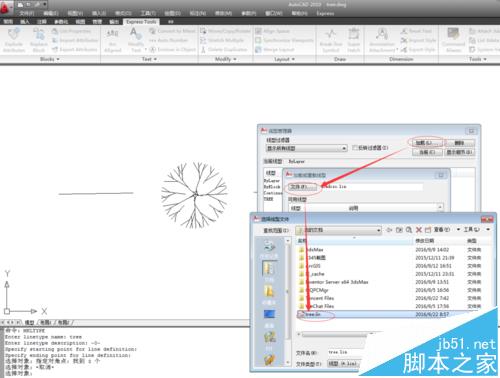This screenshot has width=500, height=378.
Task: Select the 3dsMax folder
Action: point(311,250)
